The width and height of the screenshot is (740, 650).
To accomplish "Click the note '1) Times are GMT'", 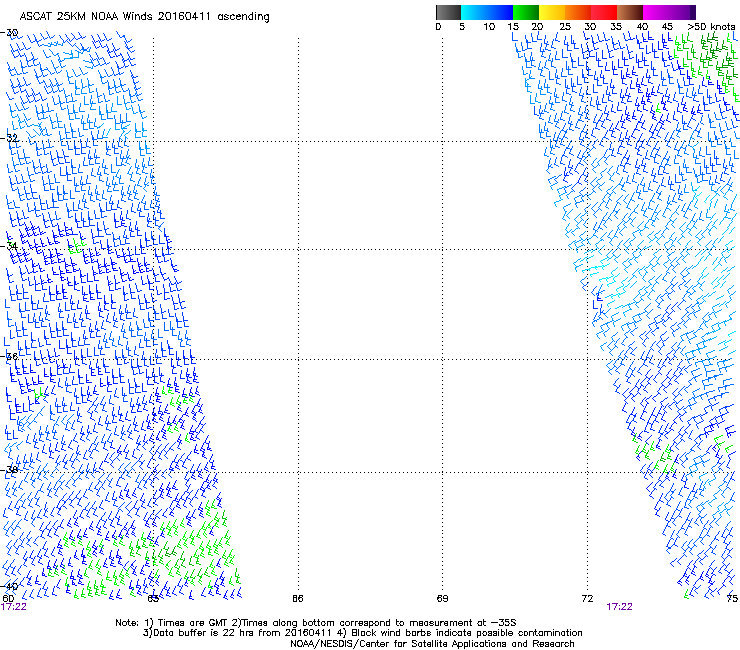I will click(x=186, y=623).
